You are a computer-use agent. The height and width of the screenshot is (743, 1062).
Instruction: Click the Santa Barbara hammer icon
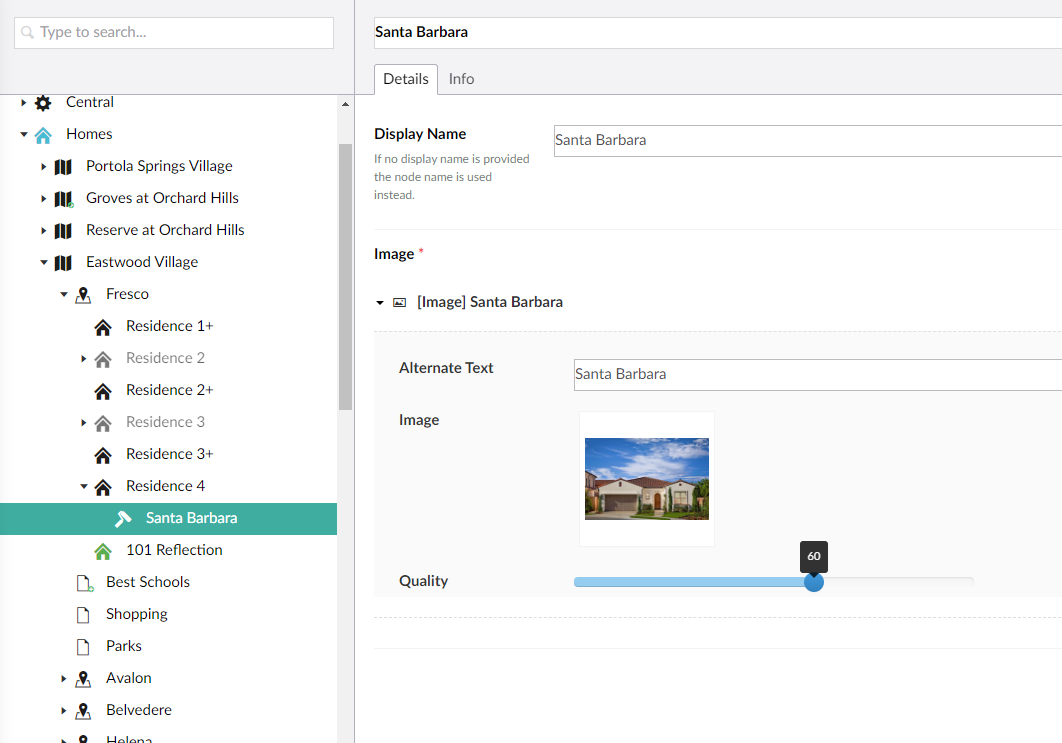pyautogui.click(x=123, y=519)
